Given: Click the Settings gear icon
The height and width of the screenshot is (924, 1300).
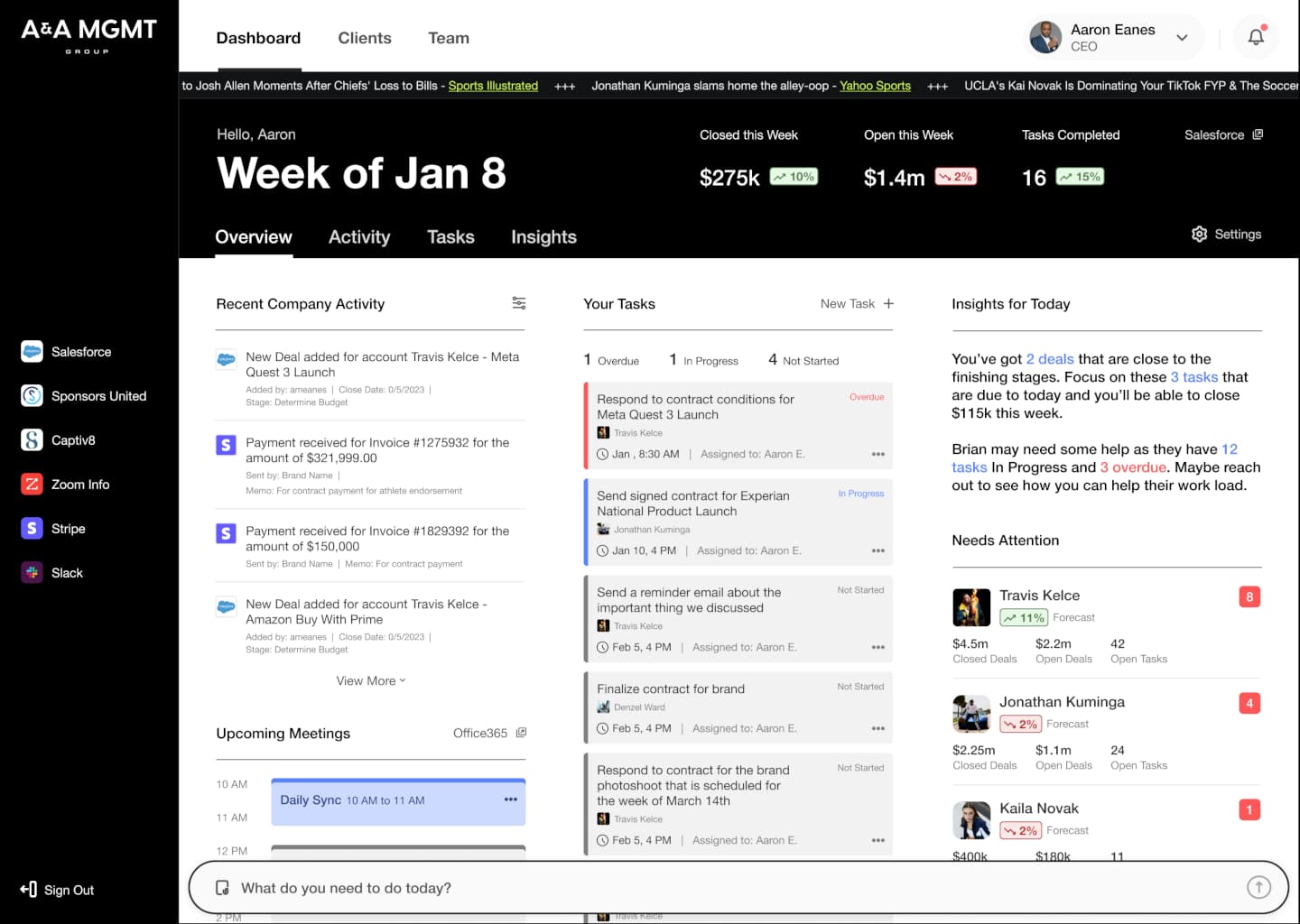Looking at the screenshot, I should click(1199, 235).
